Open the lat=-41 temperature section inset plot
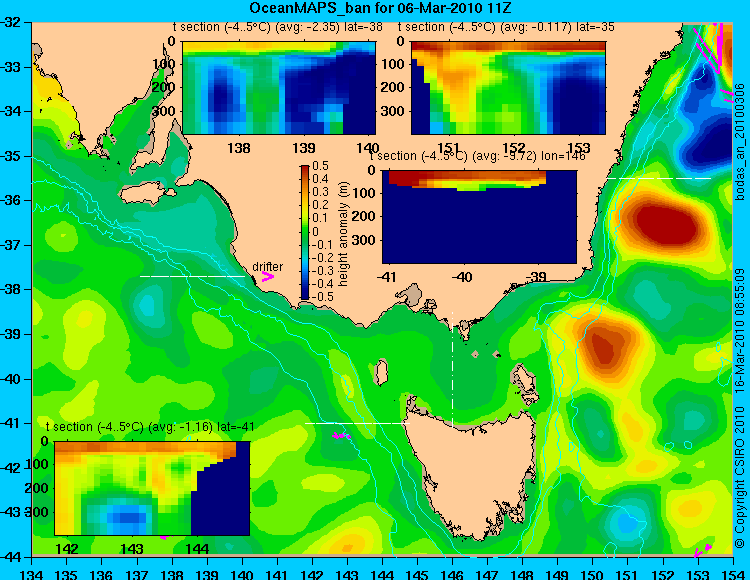This screenshot has height=580, width=750. [152, 488]
